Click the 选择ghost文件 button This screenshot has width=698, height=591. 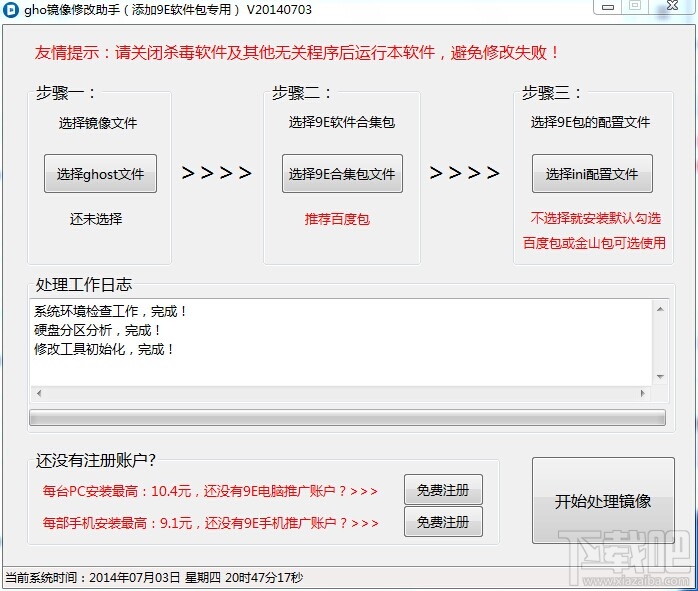tap(100, 174)
